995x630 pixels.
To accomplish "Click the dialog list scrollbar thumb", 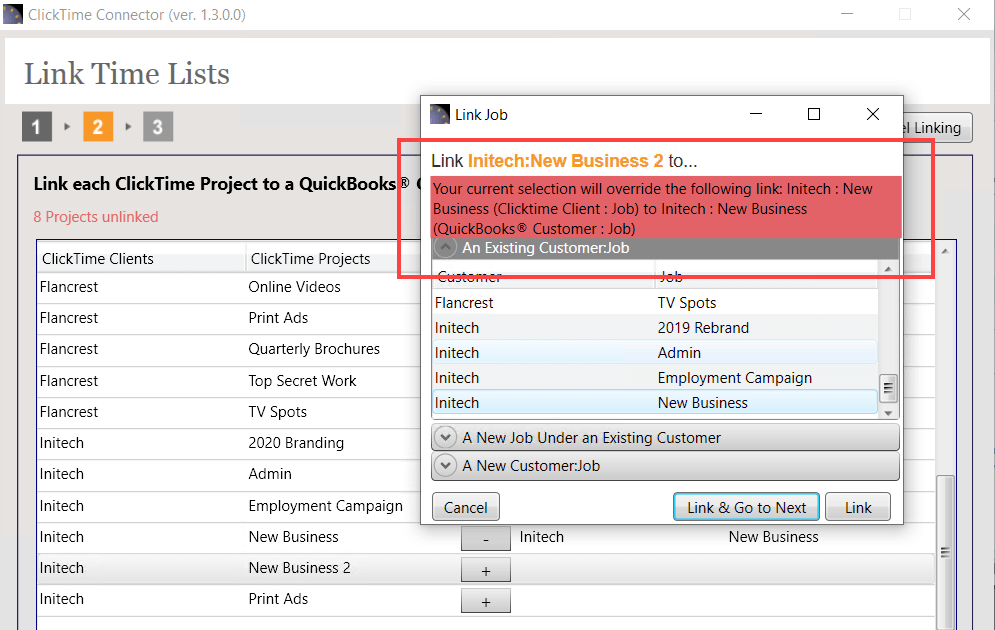I will tap(888, 388).
